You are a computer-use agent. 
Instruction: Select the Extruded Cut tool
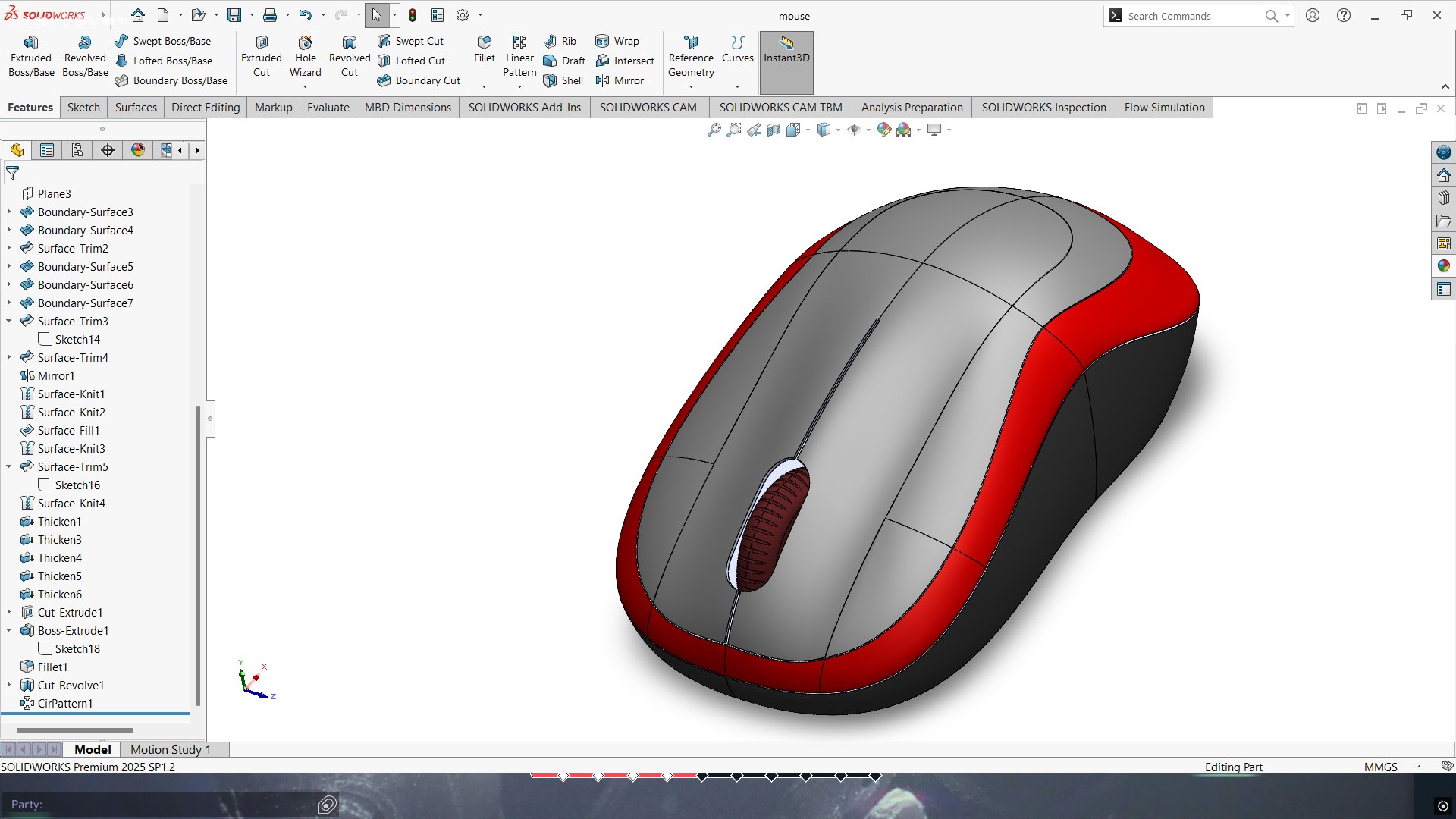click(x=262, y=57)
